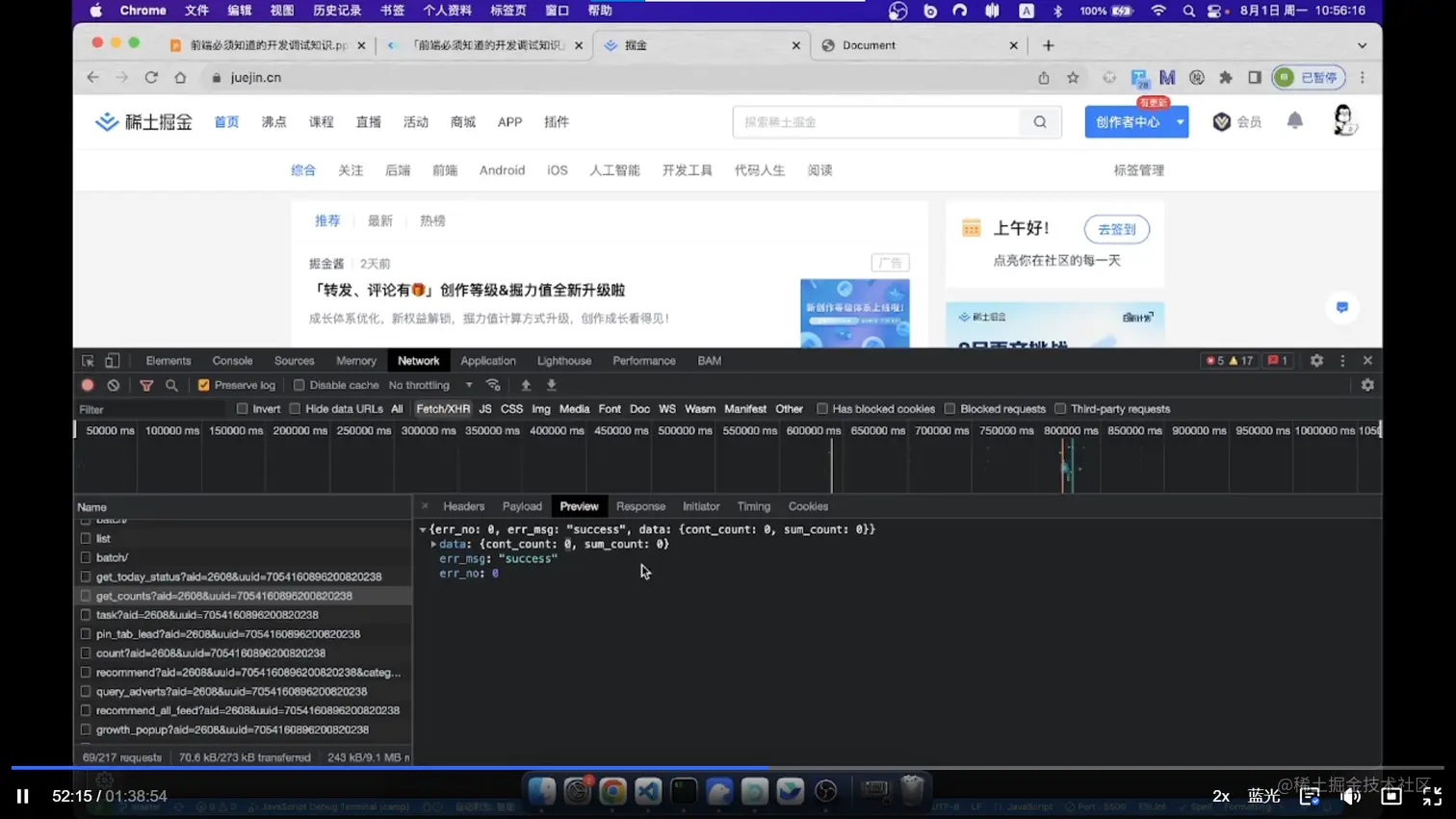
Task: Check the Third-party requests checkbox
Action: [x=1060, y=409]
